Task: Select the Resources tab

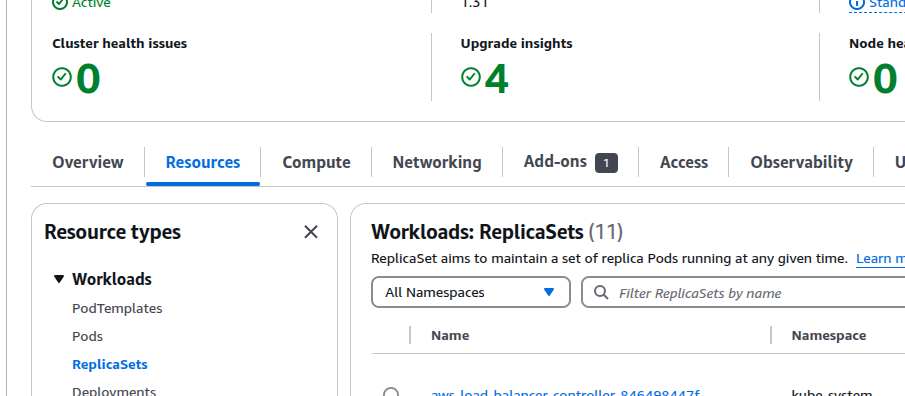Action: [x=203, y=162]
